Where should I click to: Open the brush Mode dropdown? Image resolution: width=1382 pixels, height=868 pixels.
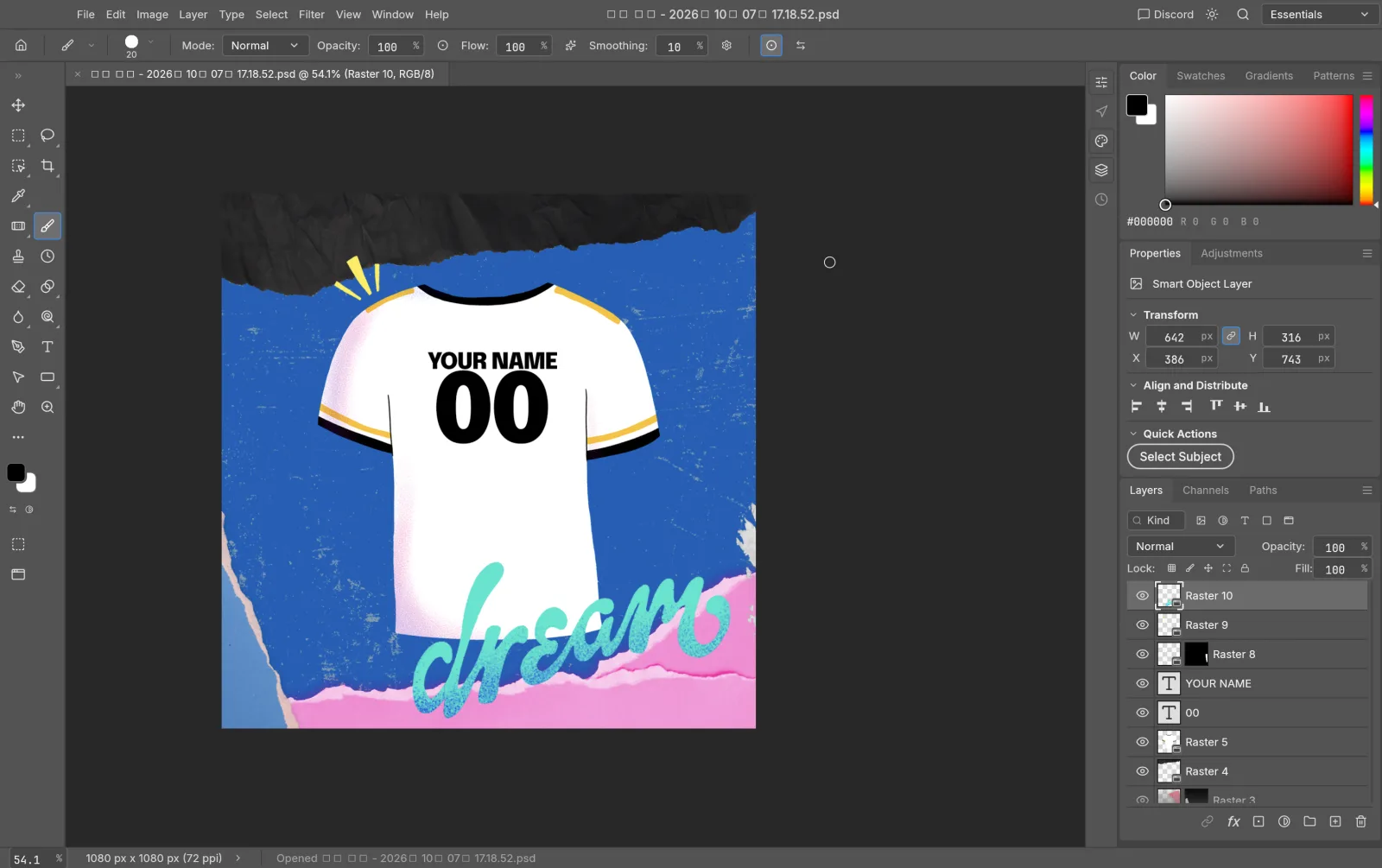(x=265, y=46)
